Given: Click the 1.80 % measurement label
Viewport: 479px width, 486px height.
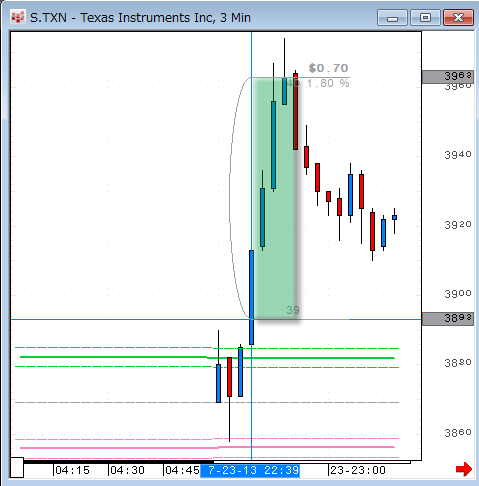Looking at the screenshot, I should coord(328,83).
